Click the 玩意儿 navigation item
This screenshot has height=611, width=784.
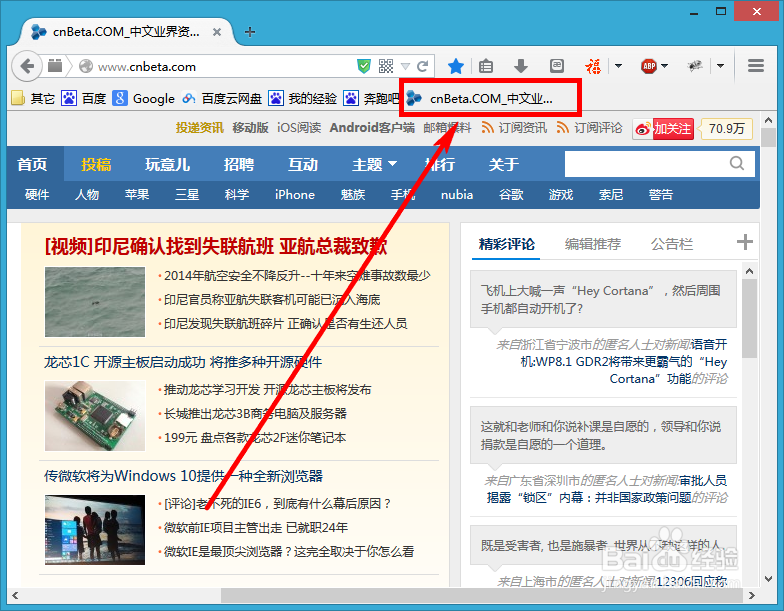[168, 164]
